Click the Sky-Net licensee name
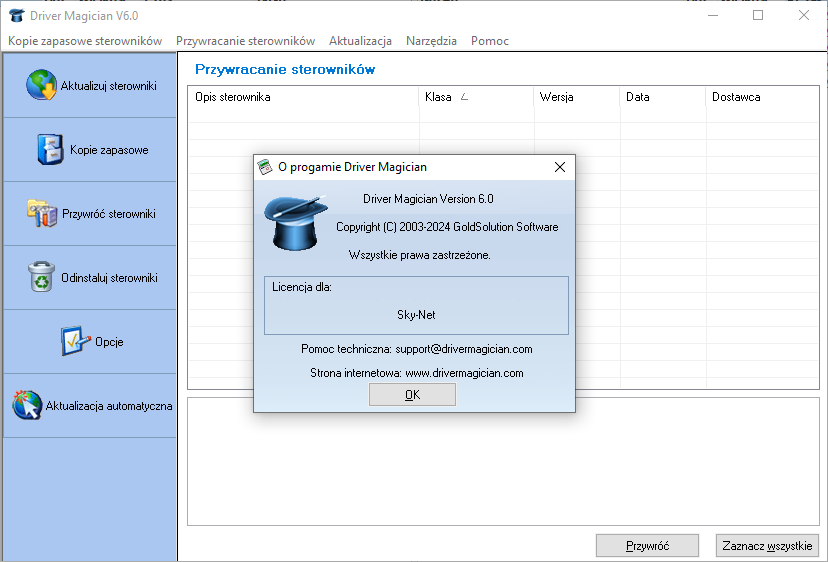The width and height of the screenshot is (828, 562). tap(416, 315)
